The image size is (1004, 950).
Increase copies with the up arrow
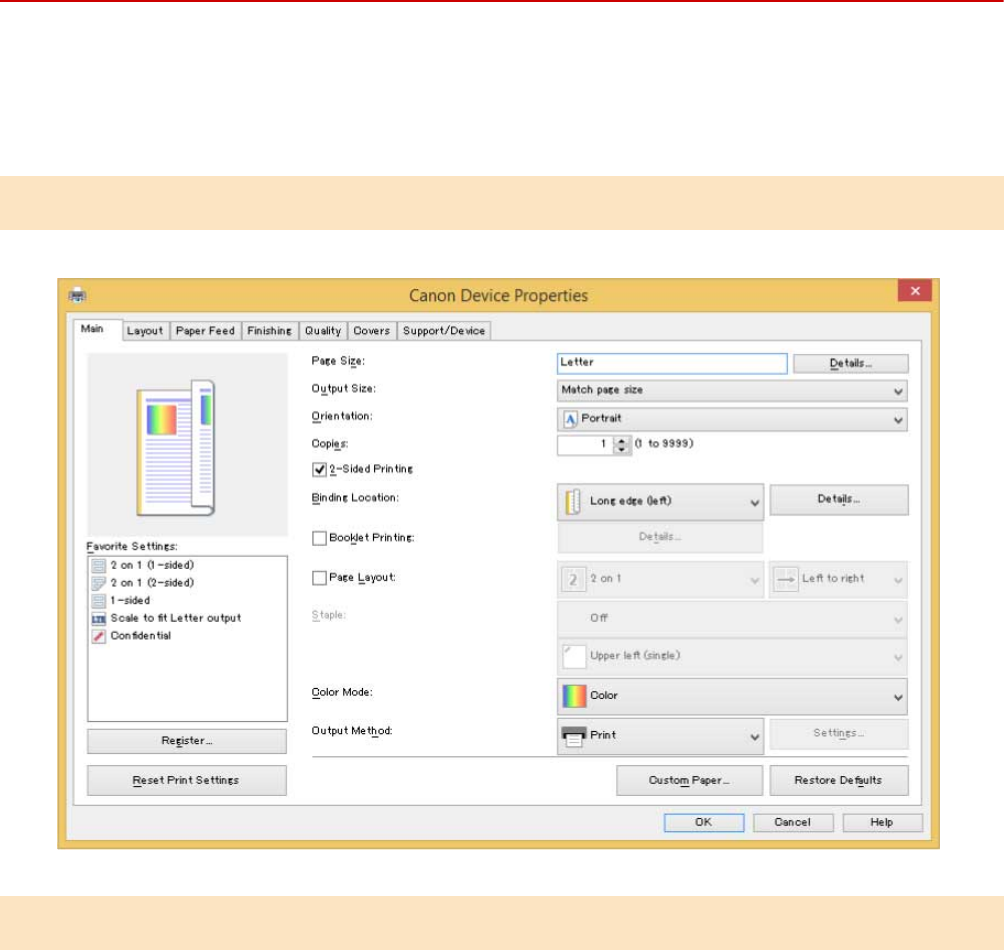tap(622, 440)
